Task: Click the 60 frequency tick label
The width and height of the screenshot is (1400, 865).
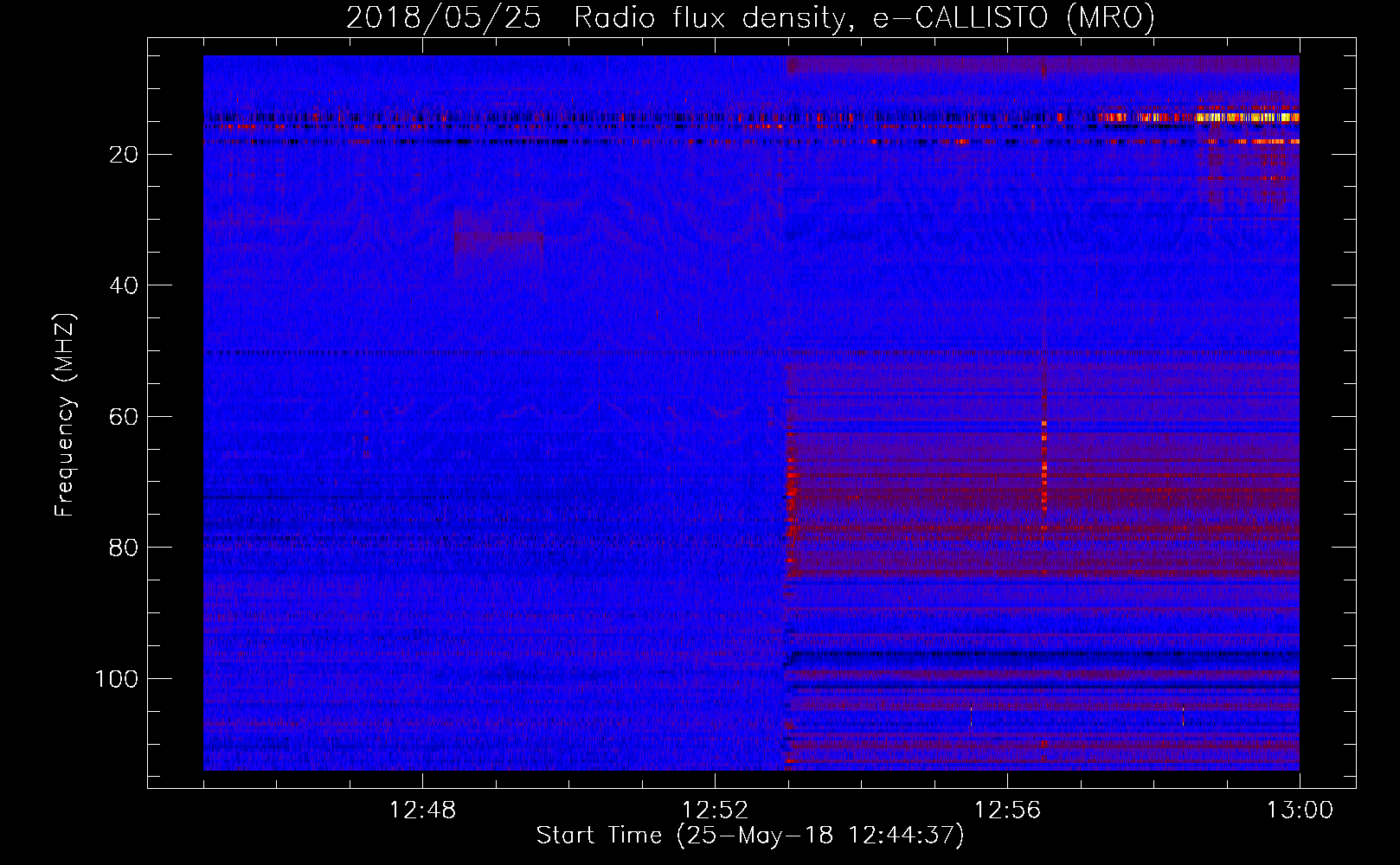Action: point(124,417)
